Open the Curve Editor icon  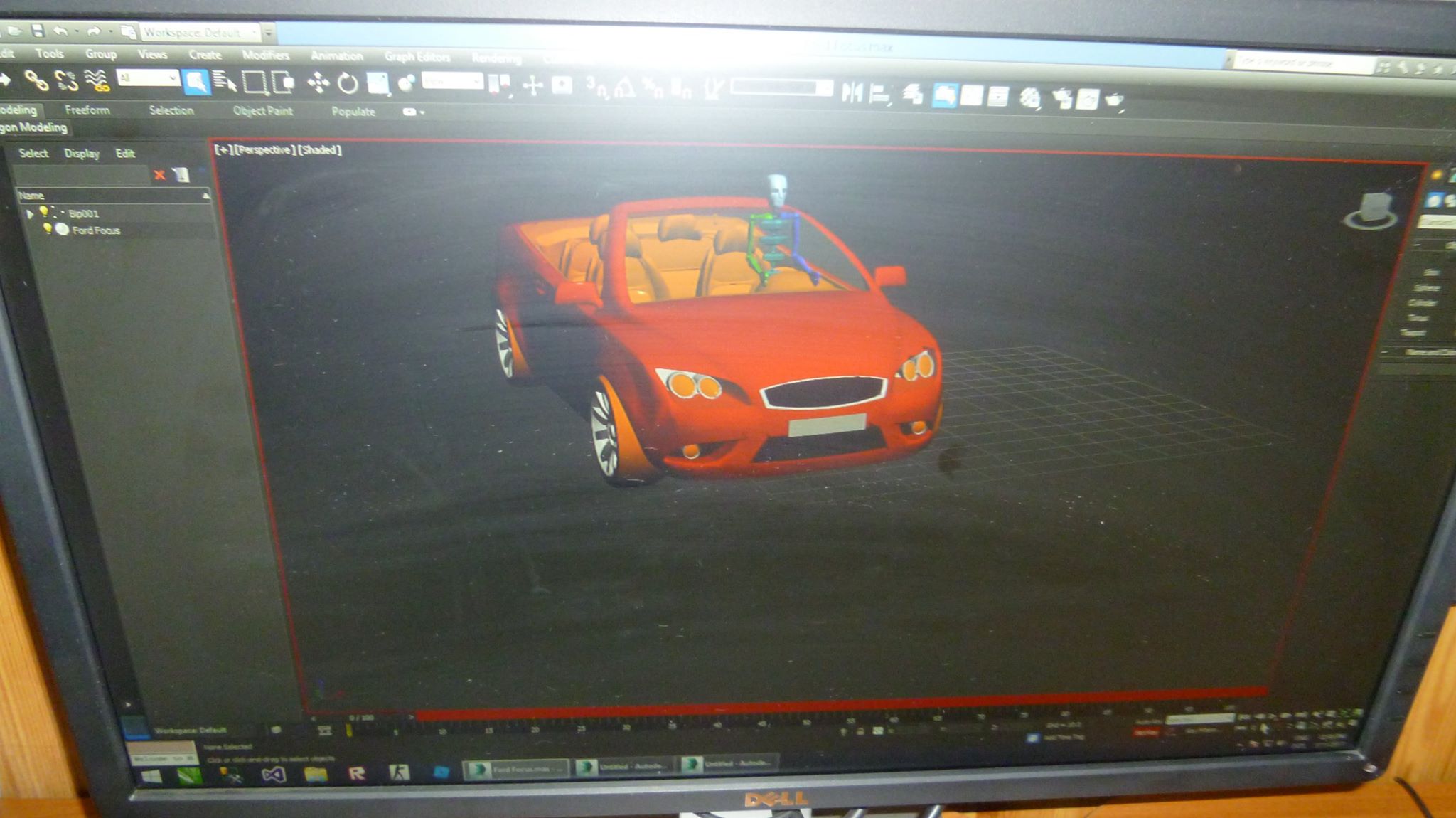[971, 95]
